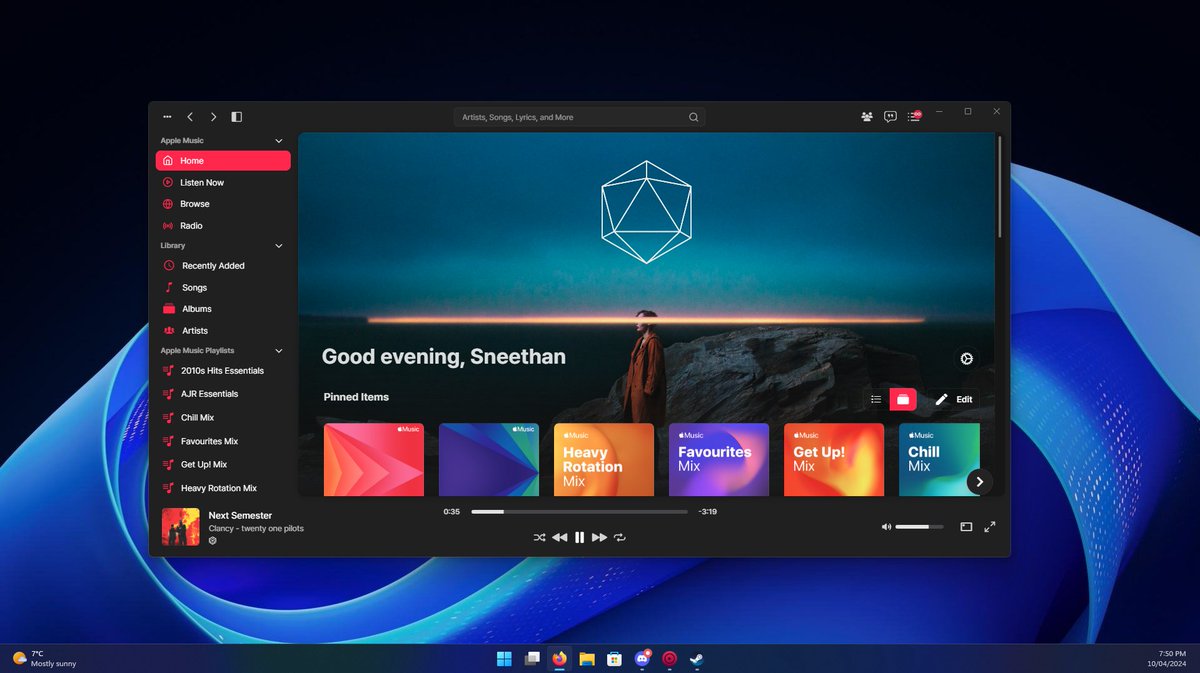This screenshot has width=1200, height=673.
Task: Open Albums in the library
Action: [223, 309]
